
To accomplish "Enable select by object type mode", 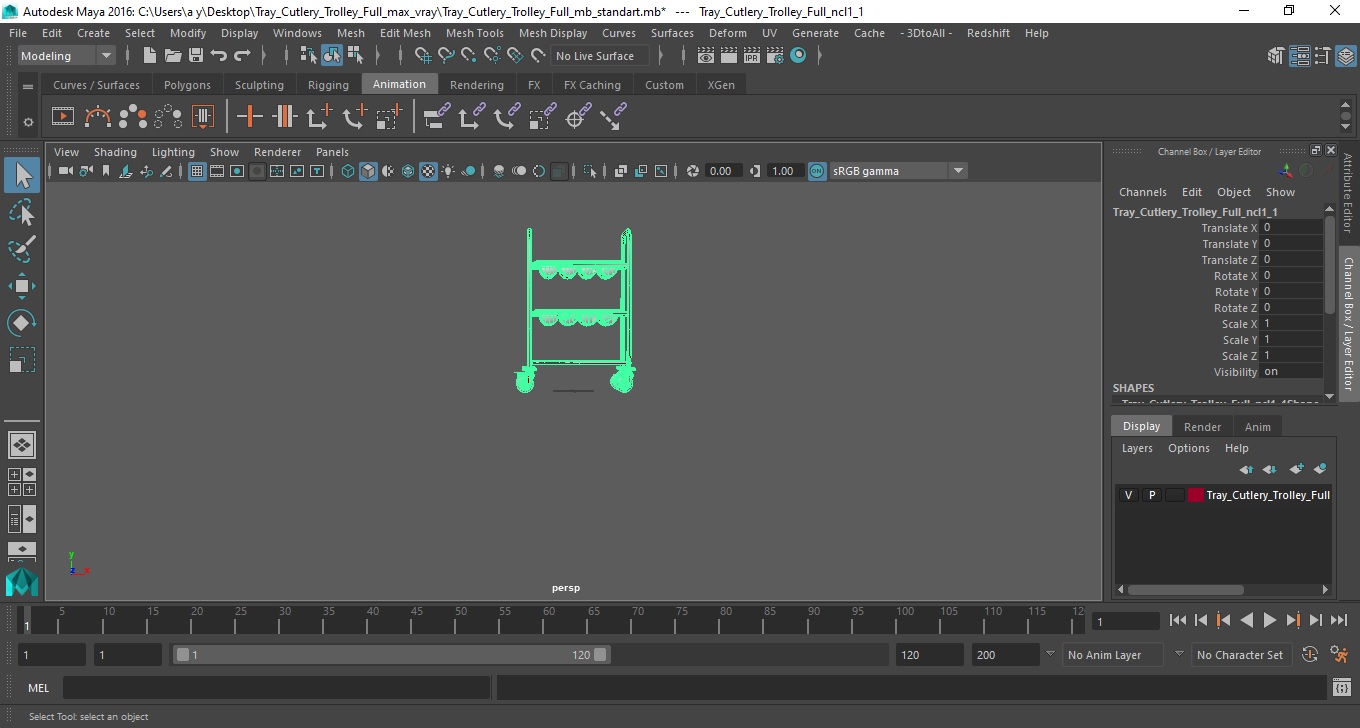I will pos(332,56).
